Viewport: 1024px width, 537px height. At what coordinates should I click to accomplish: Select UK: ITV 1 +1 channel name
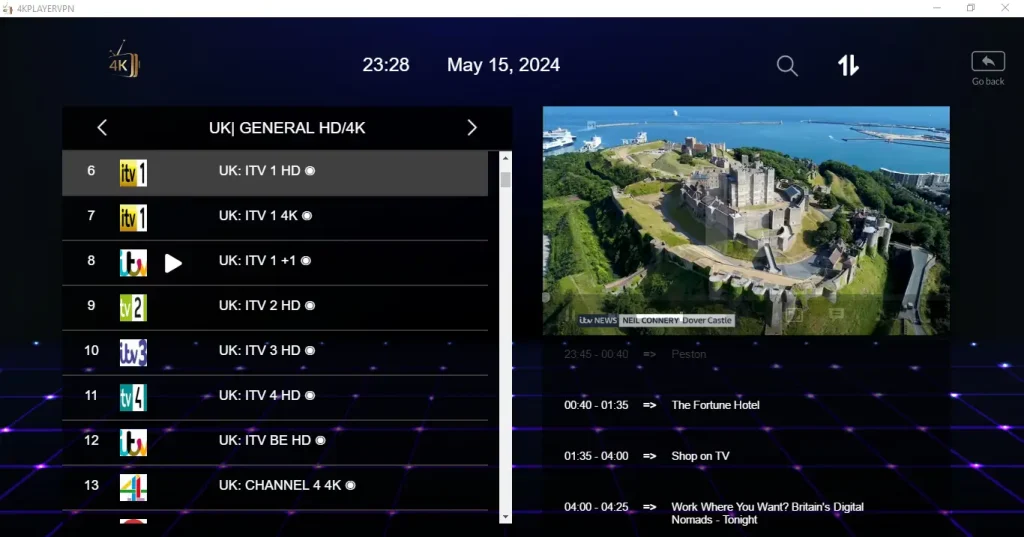(257, 261)
